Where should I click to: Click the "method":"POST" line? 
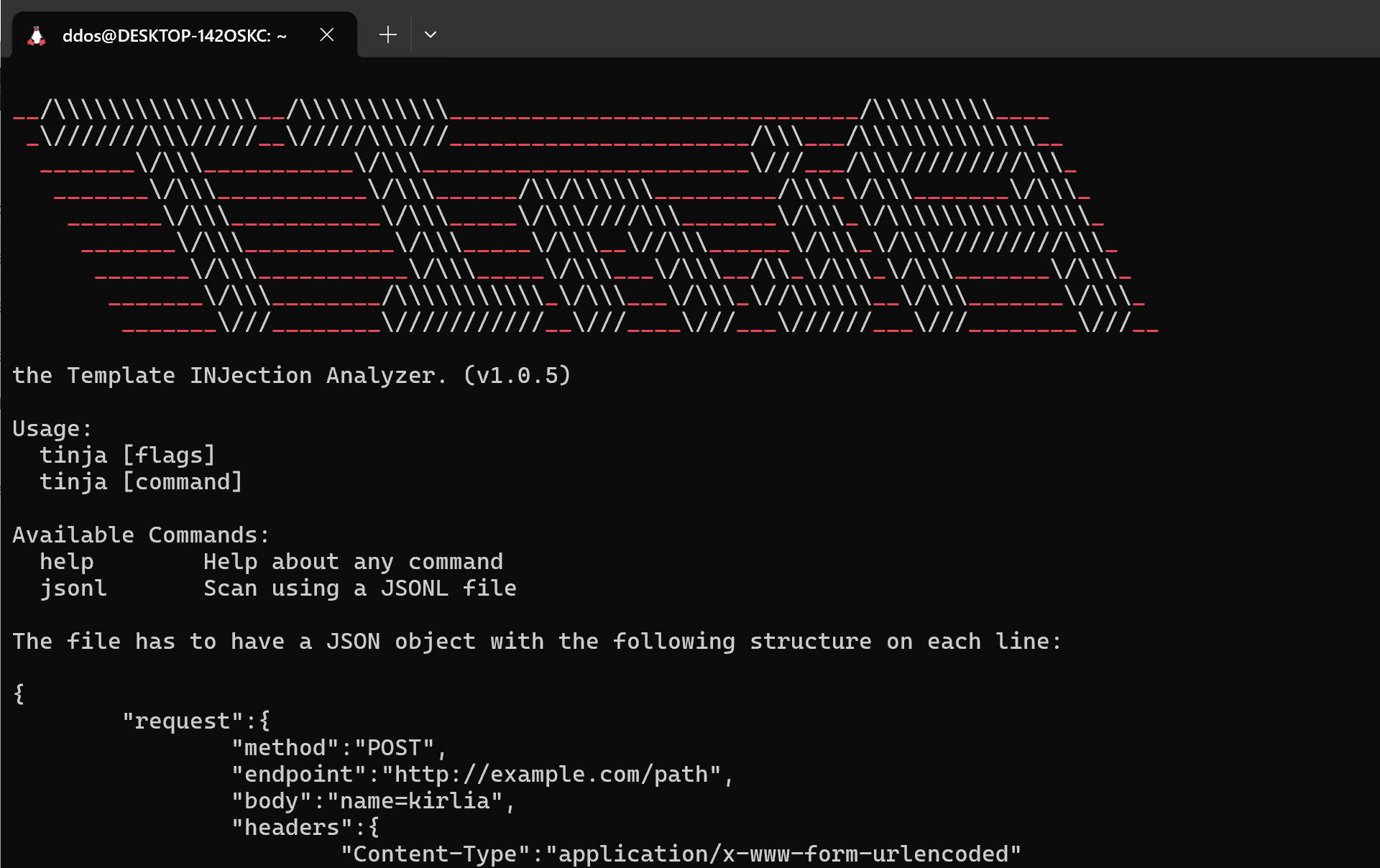pyautogui.click(x=339, y=747)
